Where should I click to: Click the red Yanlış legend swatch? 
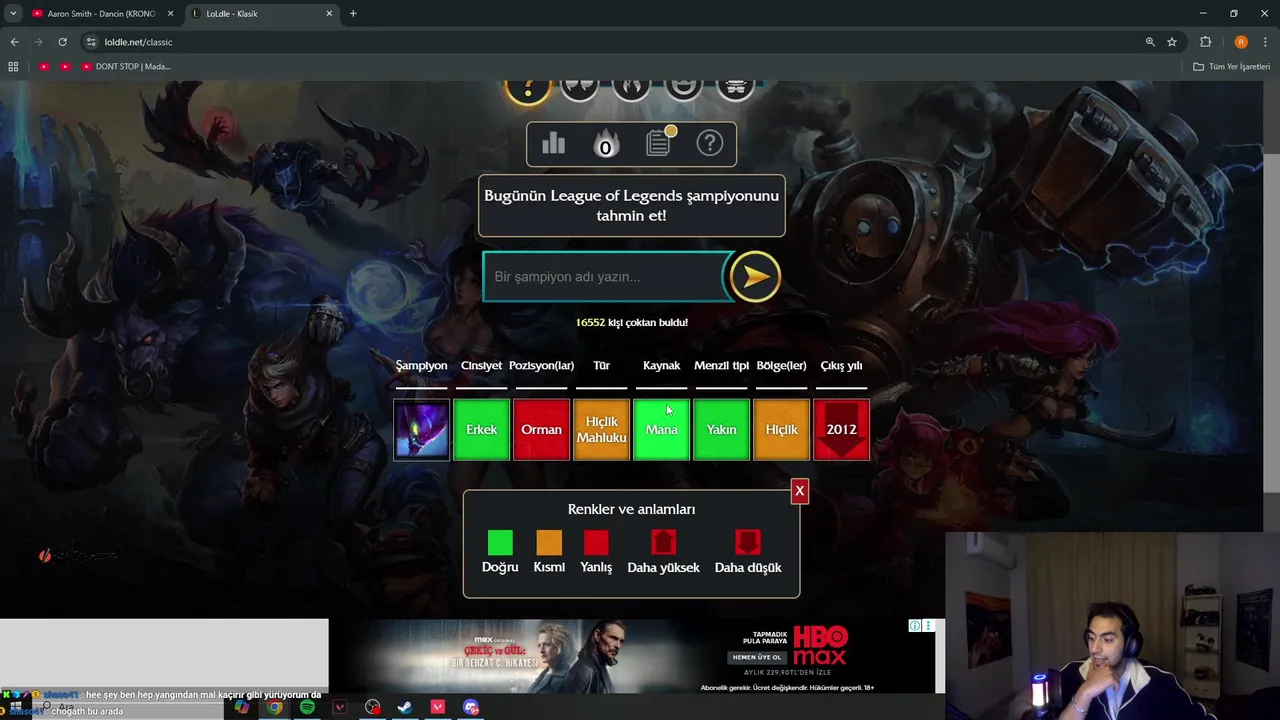(596, 543)
